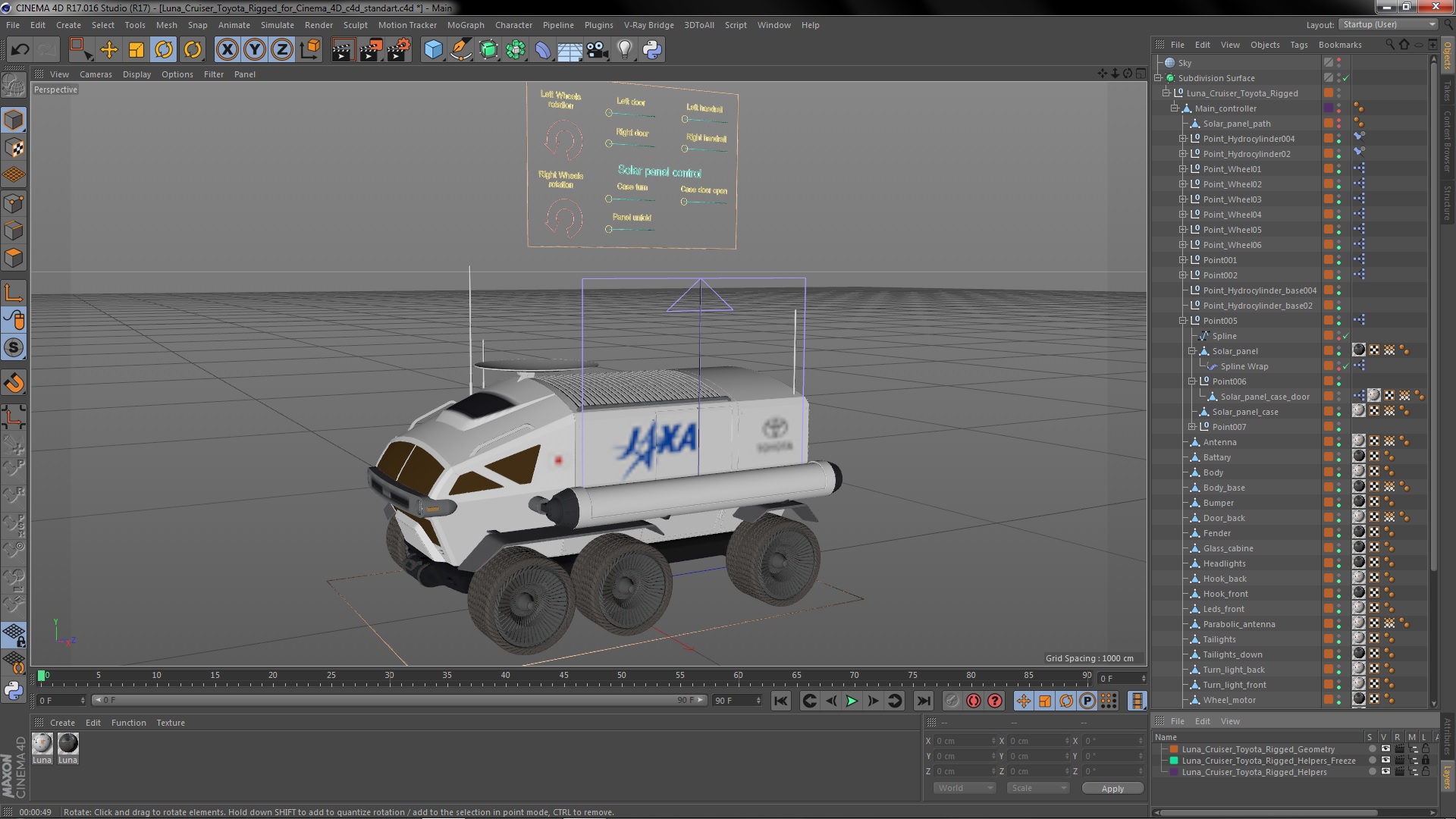Switch to Model mode
This screenshot has width=1456, height=819.
(x=14, y=120)
